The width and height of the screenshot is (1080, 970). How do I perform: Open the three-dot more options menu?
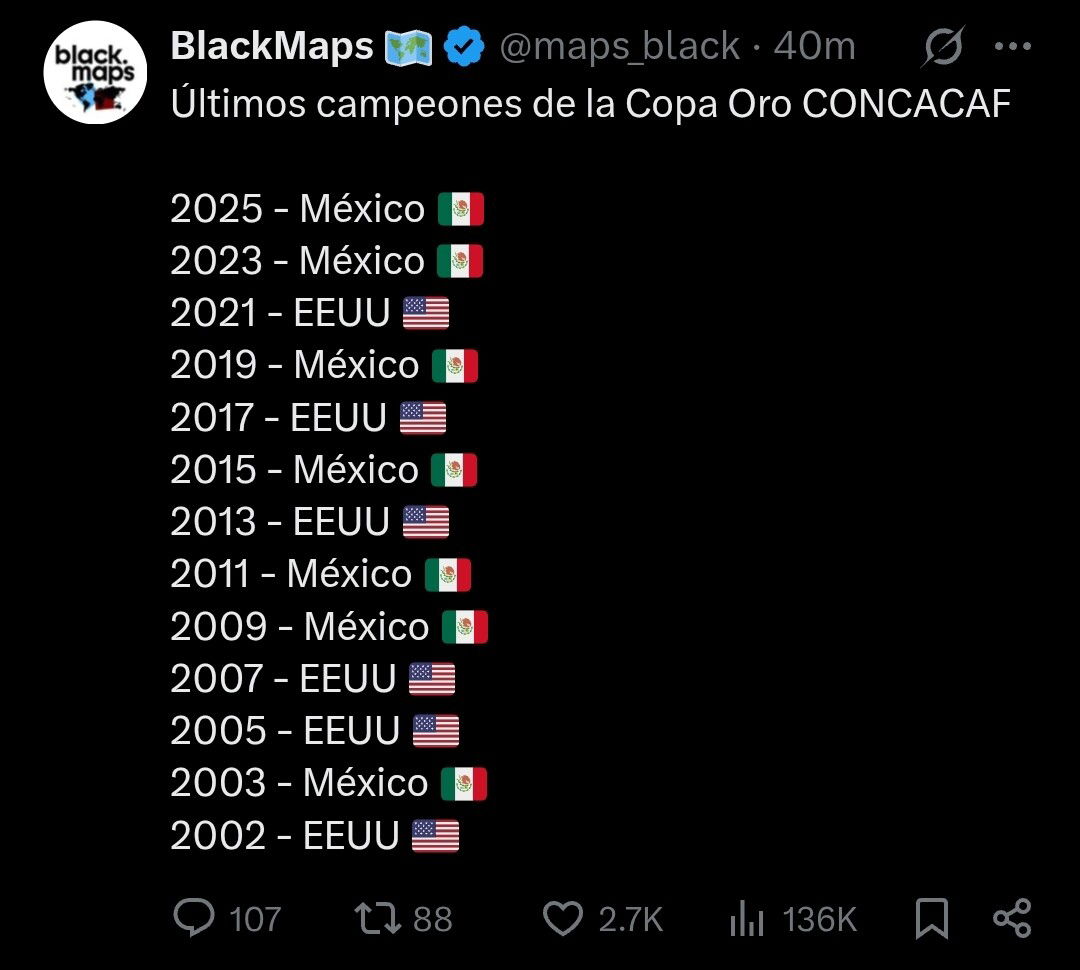click(x=1013, y=46)
